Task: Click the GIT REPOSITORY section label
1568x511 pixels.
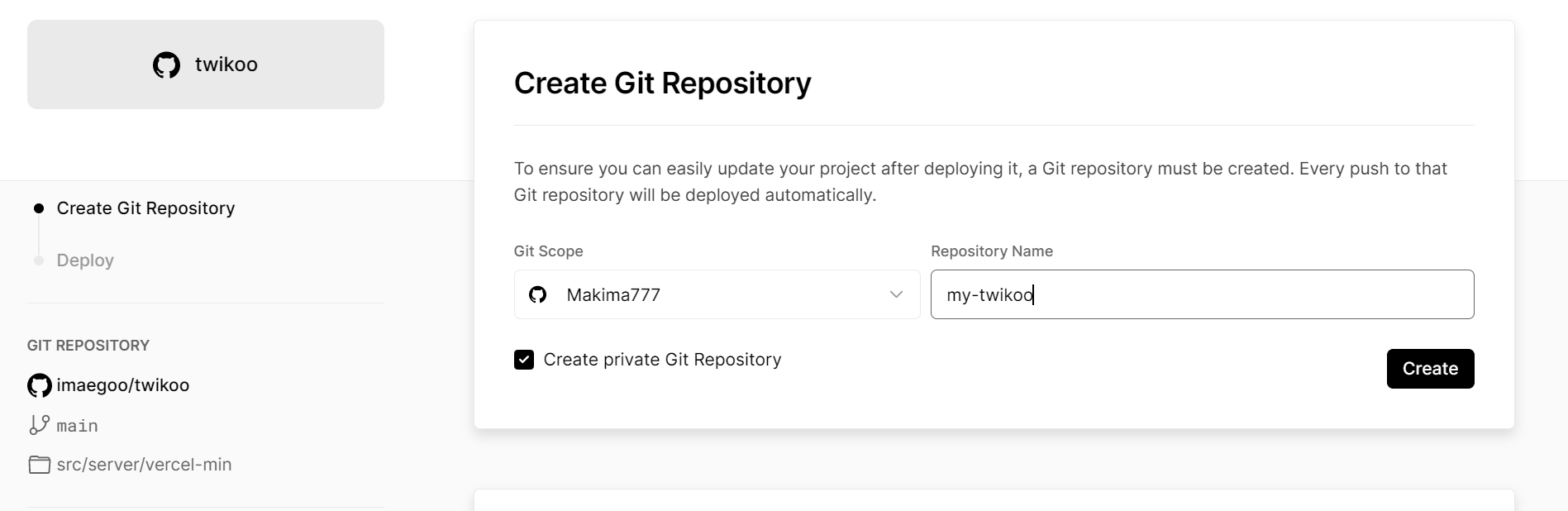Action: click(88, 346)
